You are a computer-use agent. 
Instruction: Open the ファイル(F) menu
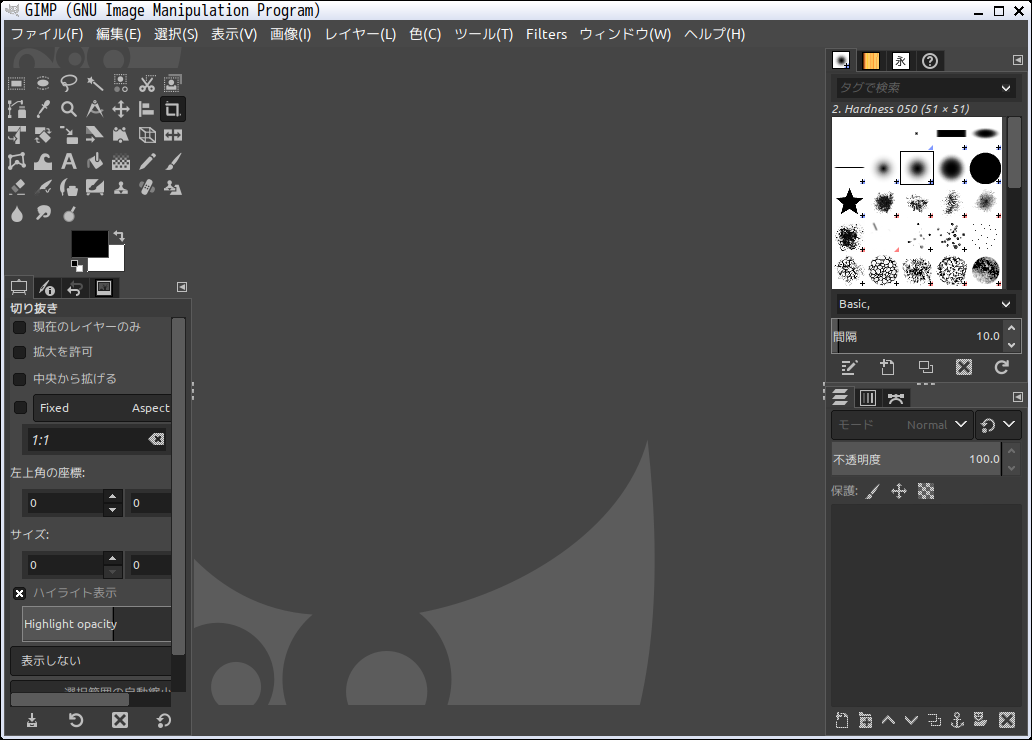pos(47,34)
